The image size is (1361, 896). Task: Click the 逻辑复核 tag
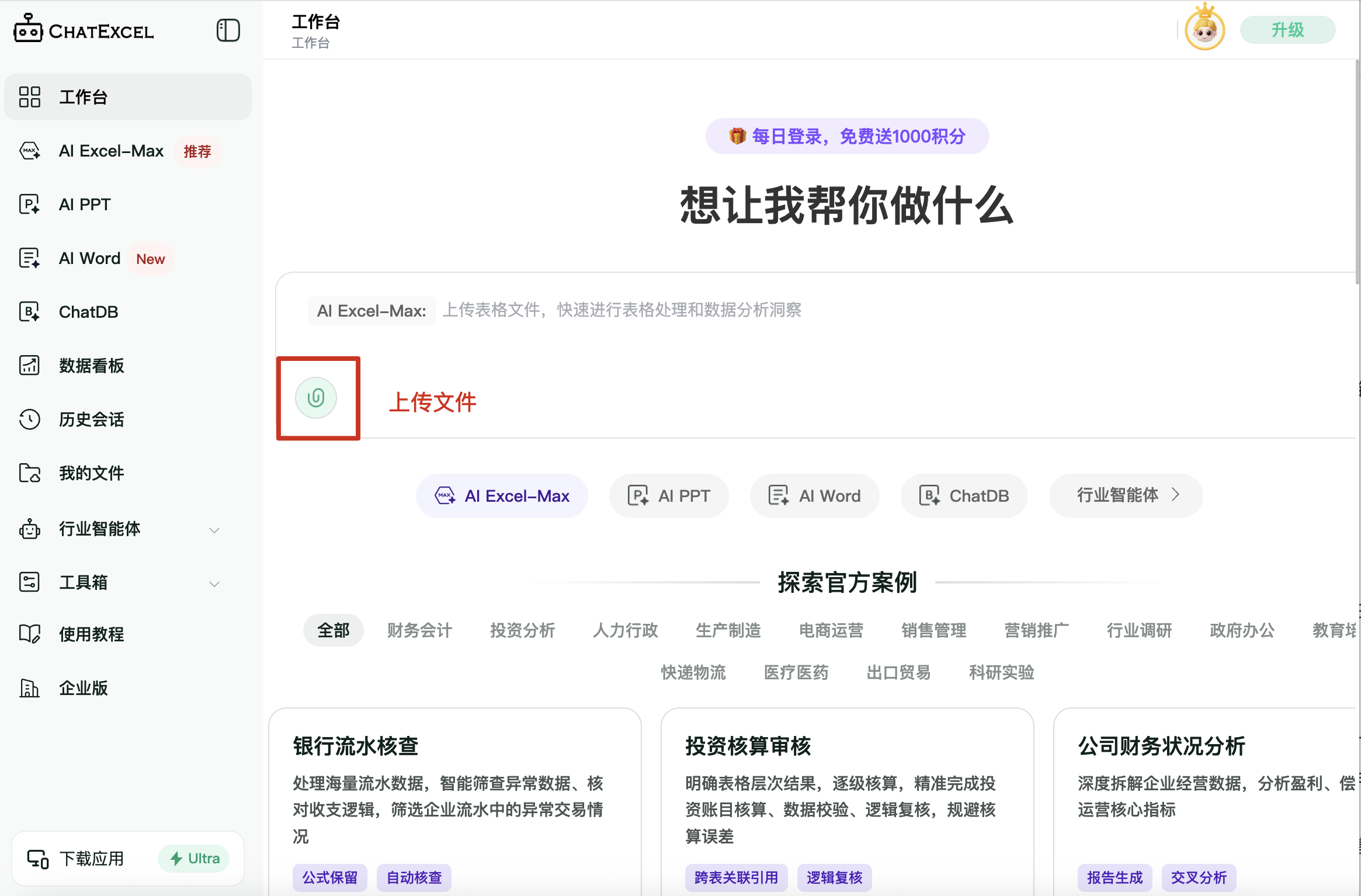click(x=835, y=878)
